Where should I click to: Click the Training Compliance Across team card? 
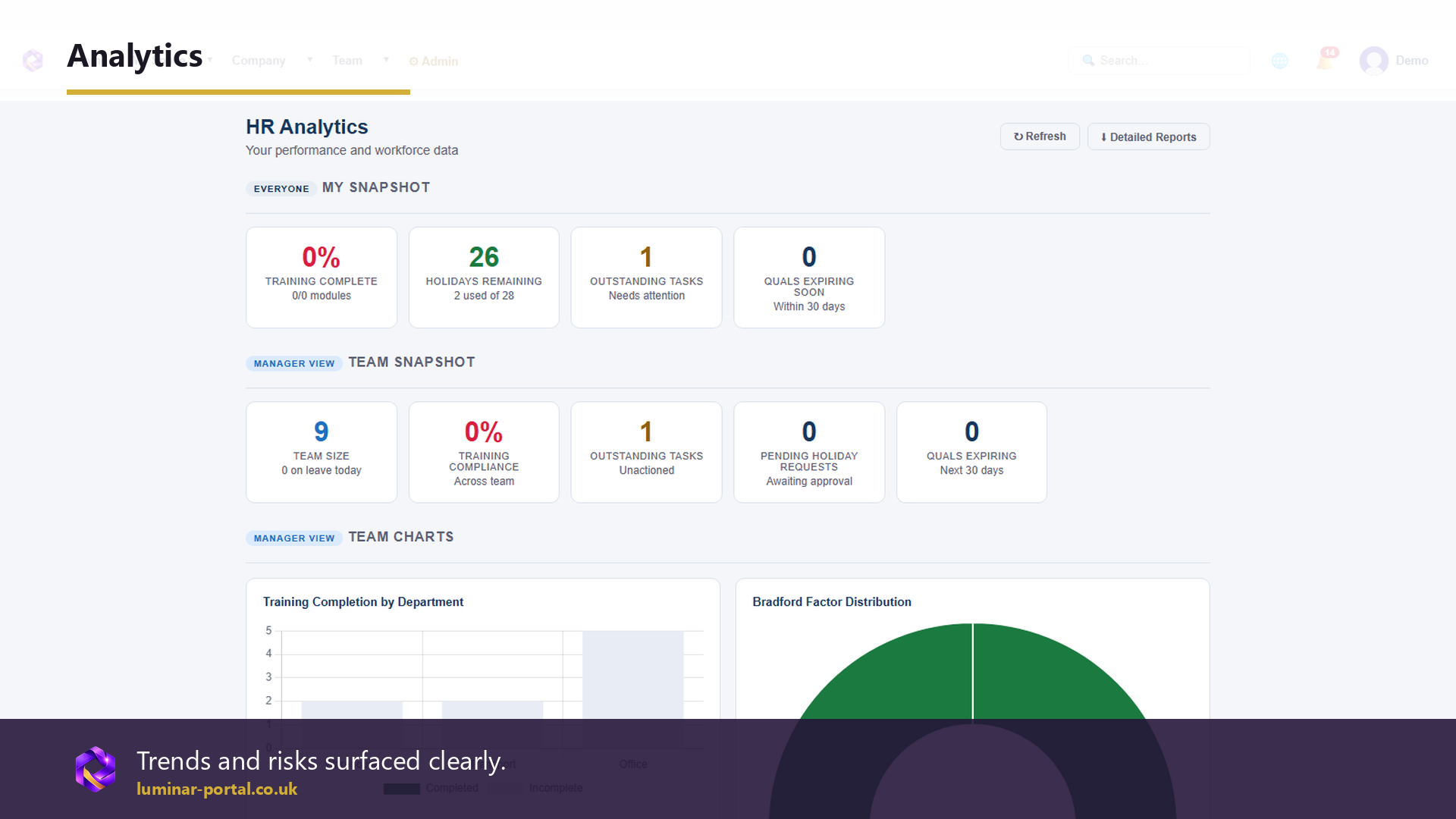(x=484, y=452)
